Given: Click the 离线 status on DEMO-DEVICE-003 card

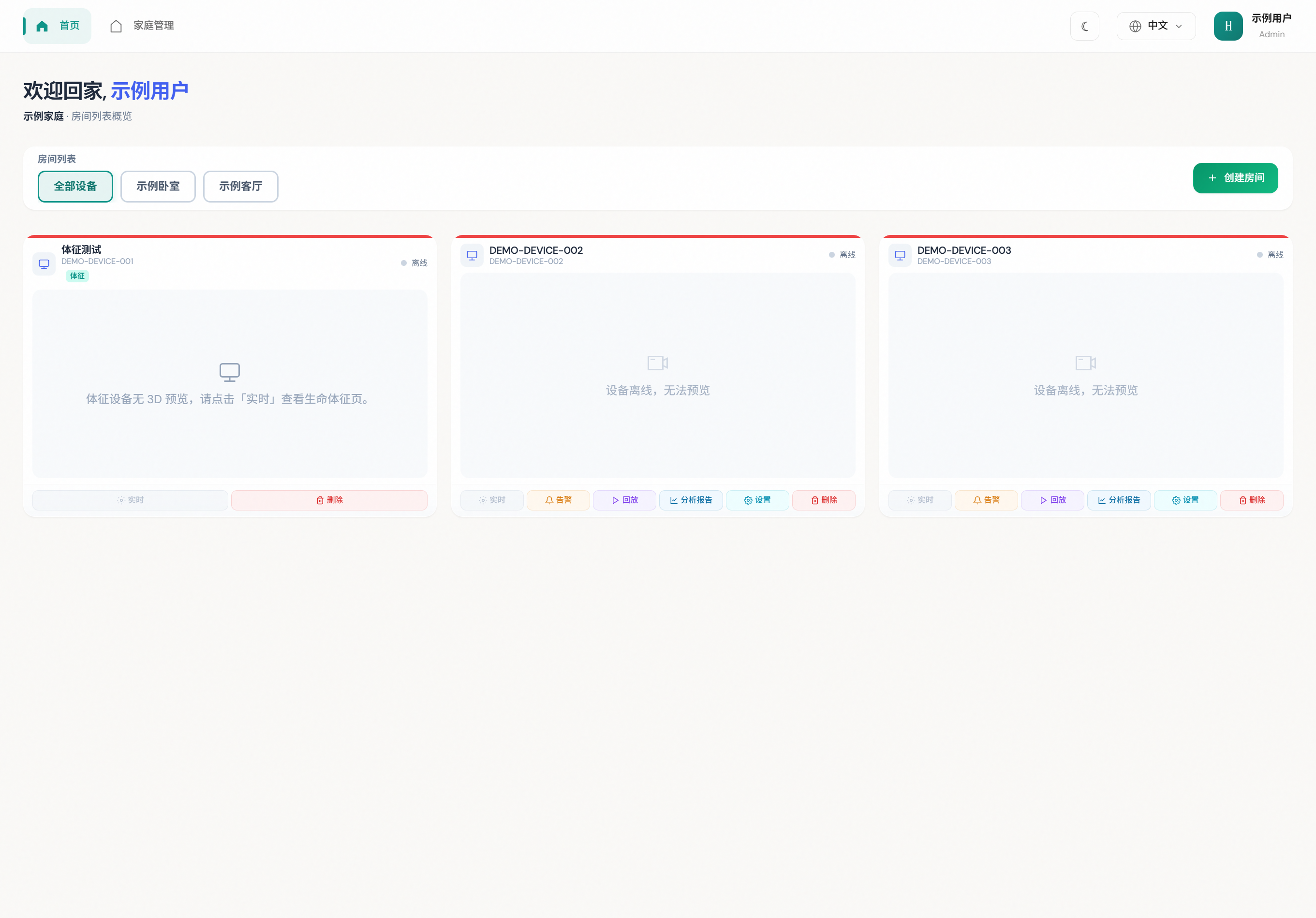Looking at the screenshot, I should coord(1270,255).
